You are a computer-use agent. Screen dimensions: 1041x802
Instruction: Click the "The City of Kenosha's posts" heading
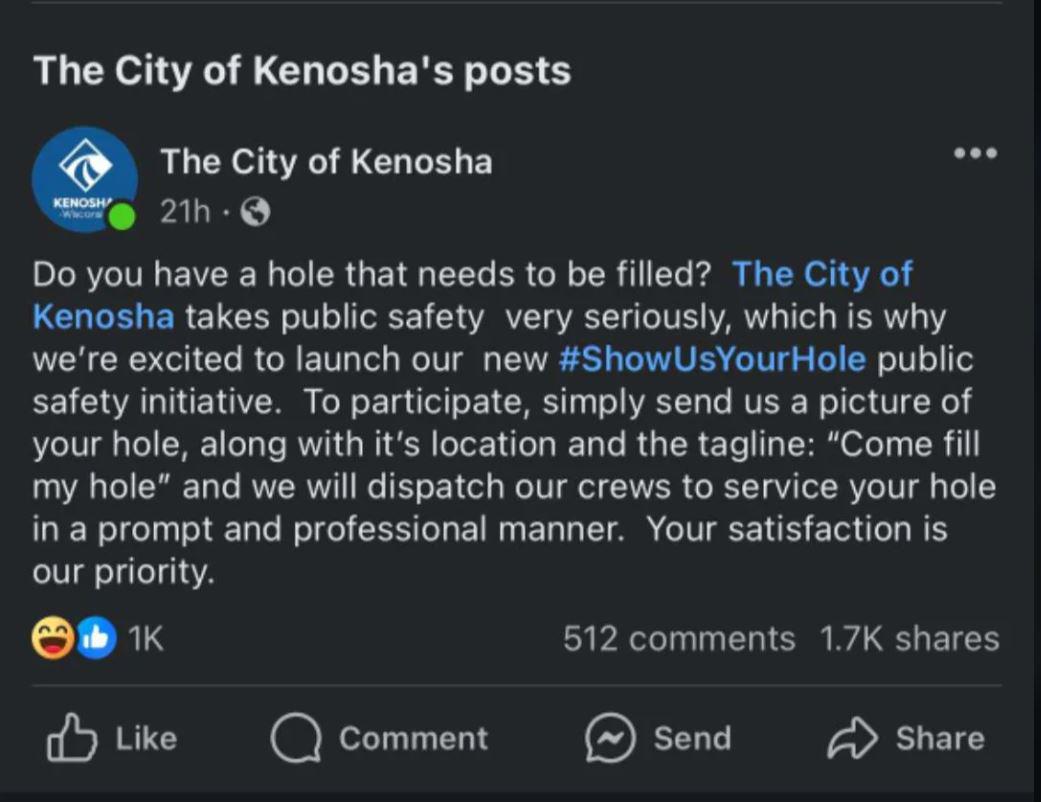tap(302, 71)
